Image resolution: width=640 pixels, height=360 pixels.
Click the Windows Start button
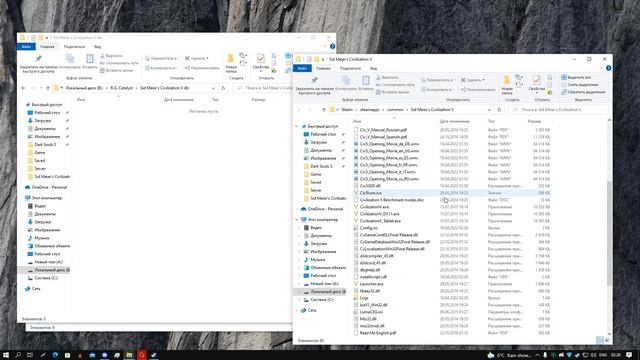(x=6, y=355)
